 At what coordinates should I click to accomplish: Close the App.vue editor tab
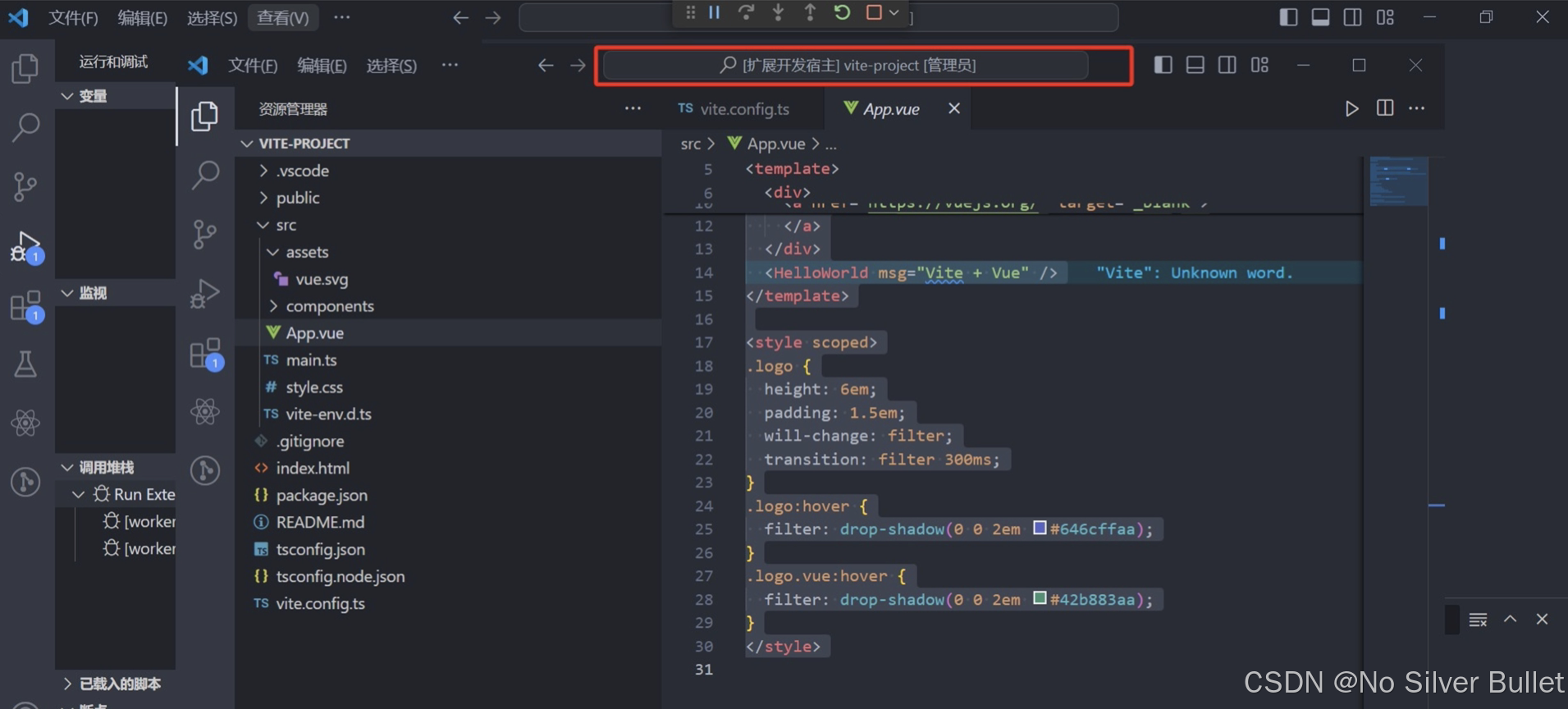click(x=954, y=108)
